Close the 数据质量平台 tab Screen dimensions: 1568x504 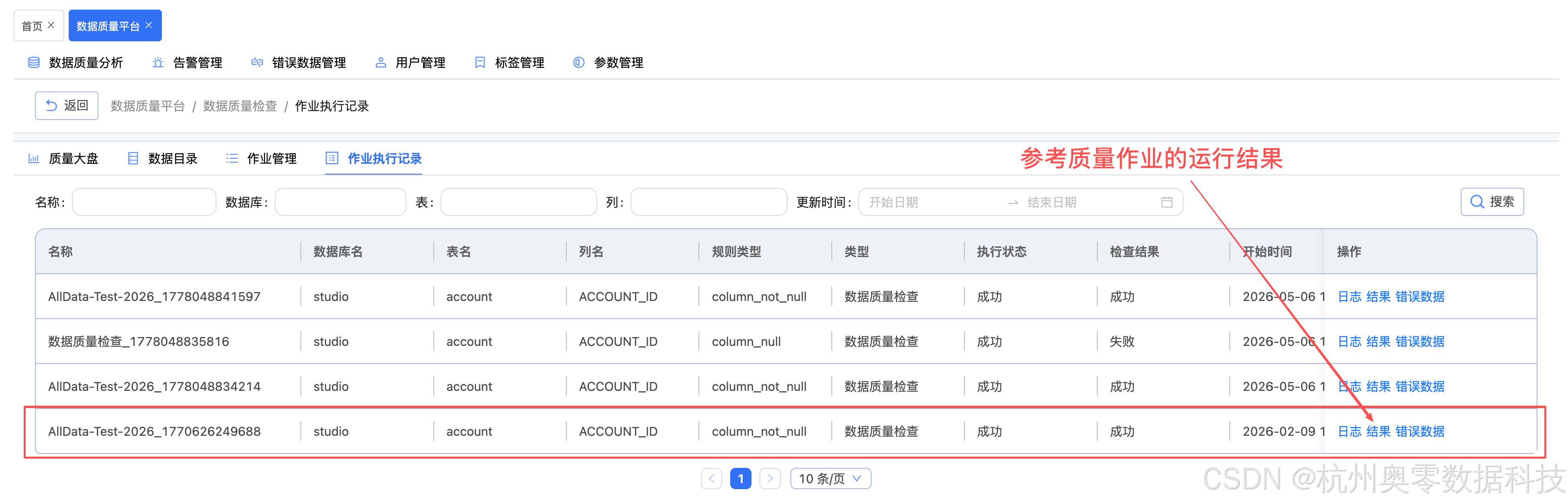[x=149, y=26]
